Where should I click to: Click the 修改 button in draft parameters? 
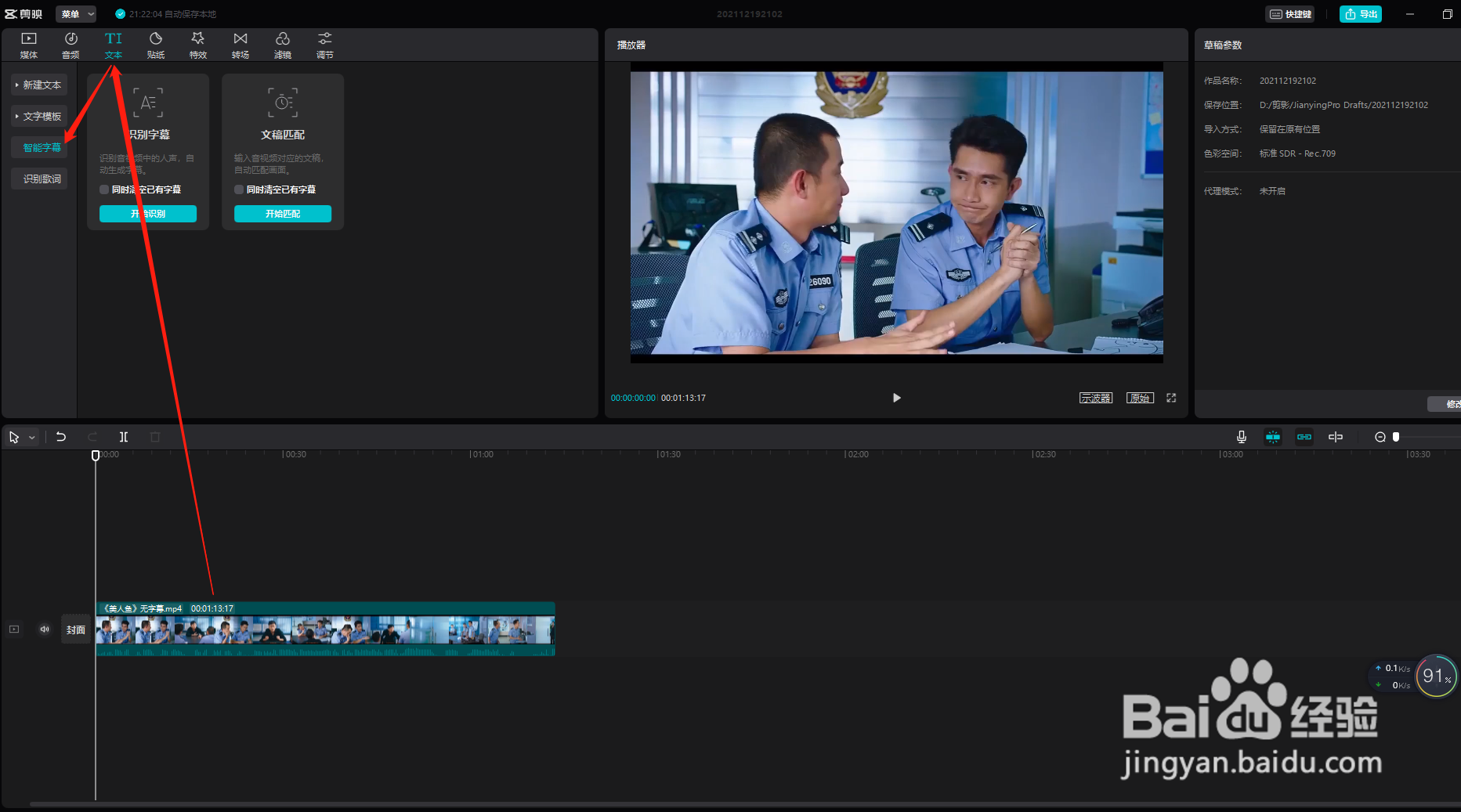click(1445, 404)
